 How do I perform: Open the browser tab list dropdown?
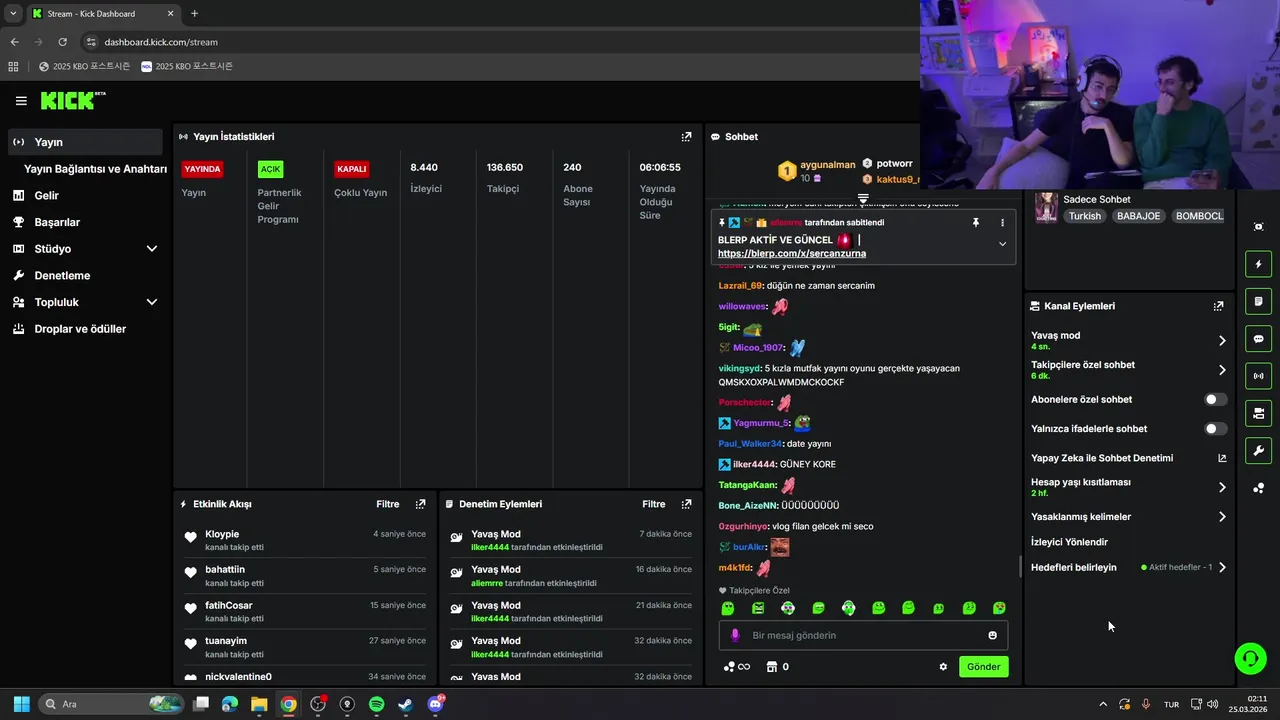[13, 13]
